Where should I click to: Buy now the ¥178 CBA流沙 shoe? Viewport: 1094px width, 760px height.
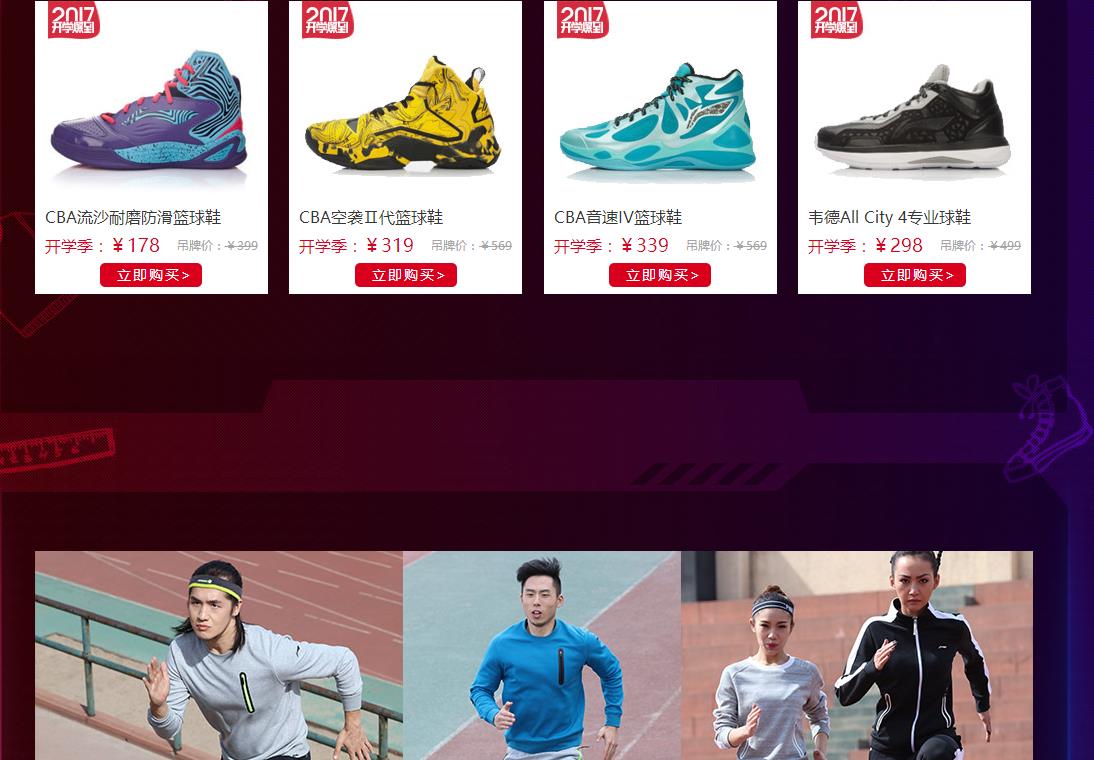pos(151,275)
